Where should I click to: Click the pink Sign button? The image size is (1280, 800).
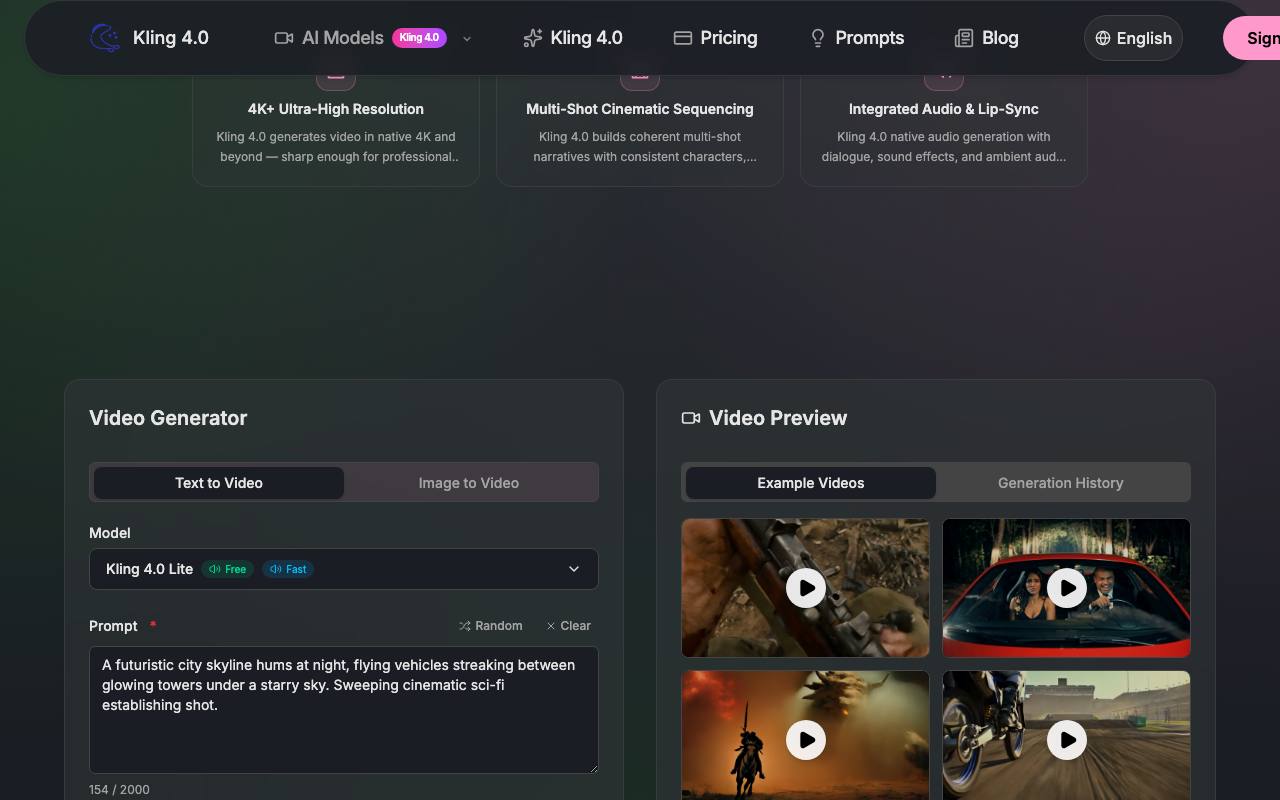click(x=1252, y=38)
